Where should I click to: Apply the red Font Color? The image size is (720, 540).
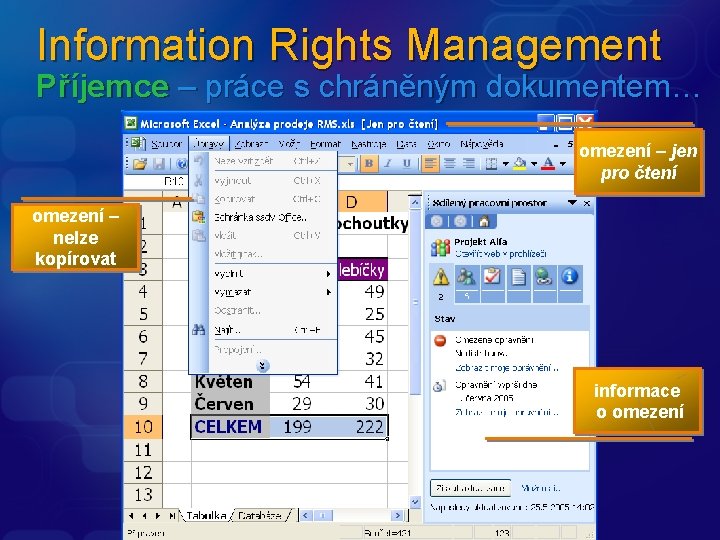pyautogui.click(x=548, y=163)
